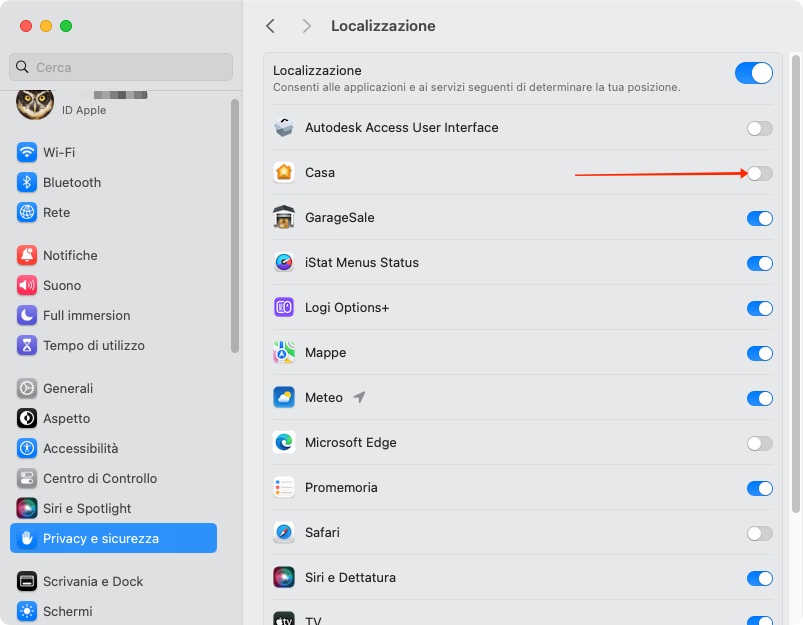The image size is (803, 625).
Task: Click the Casa home icon
Action: pyautogui.click(x=284, y=173)
